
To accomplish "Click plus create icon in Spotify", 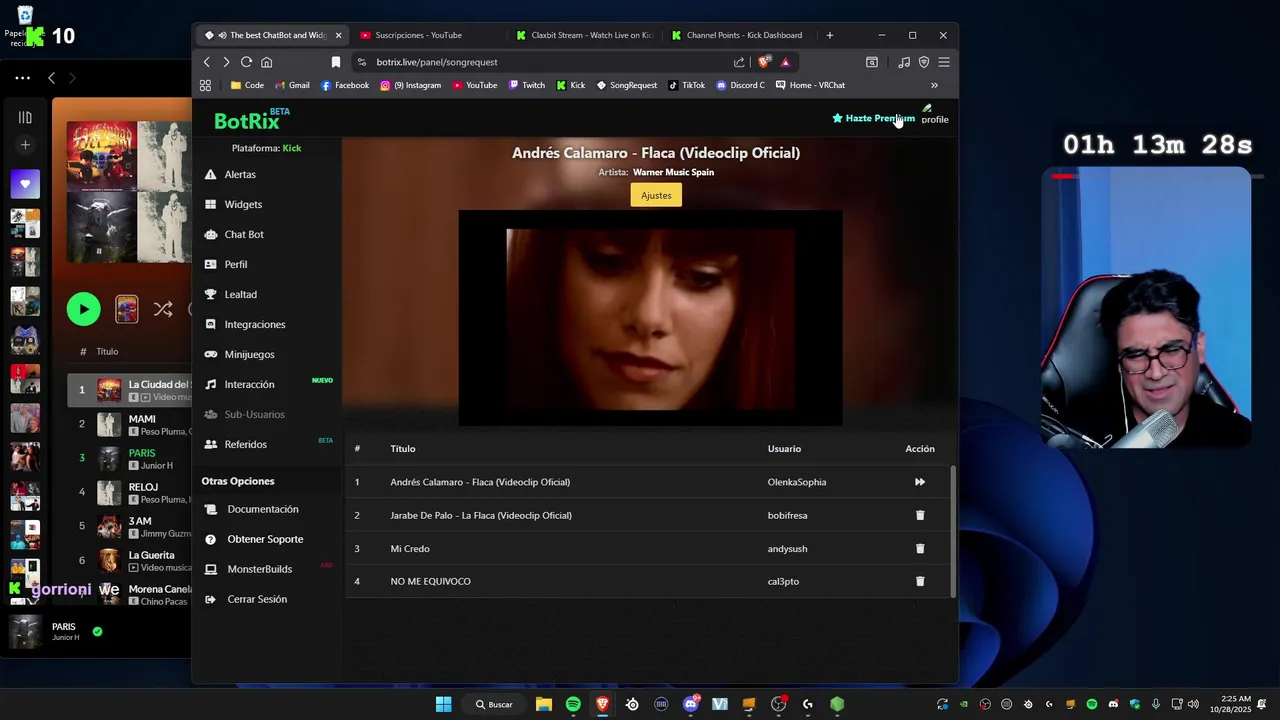I will (25, 145).
